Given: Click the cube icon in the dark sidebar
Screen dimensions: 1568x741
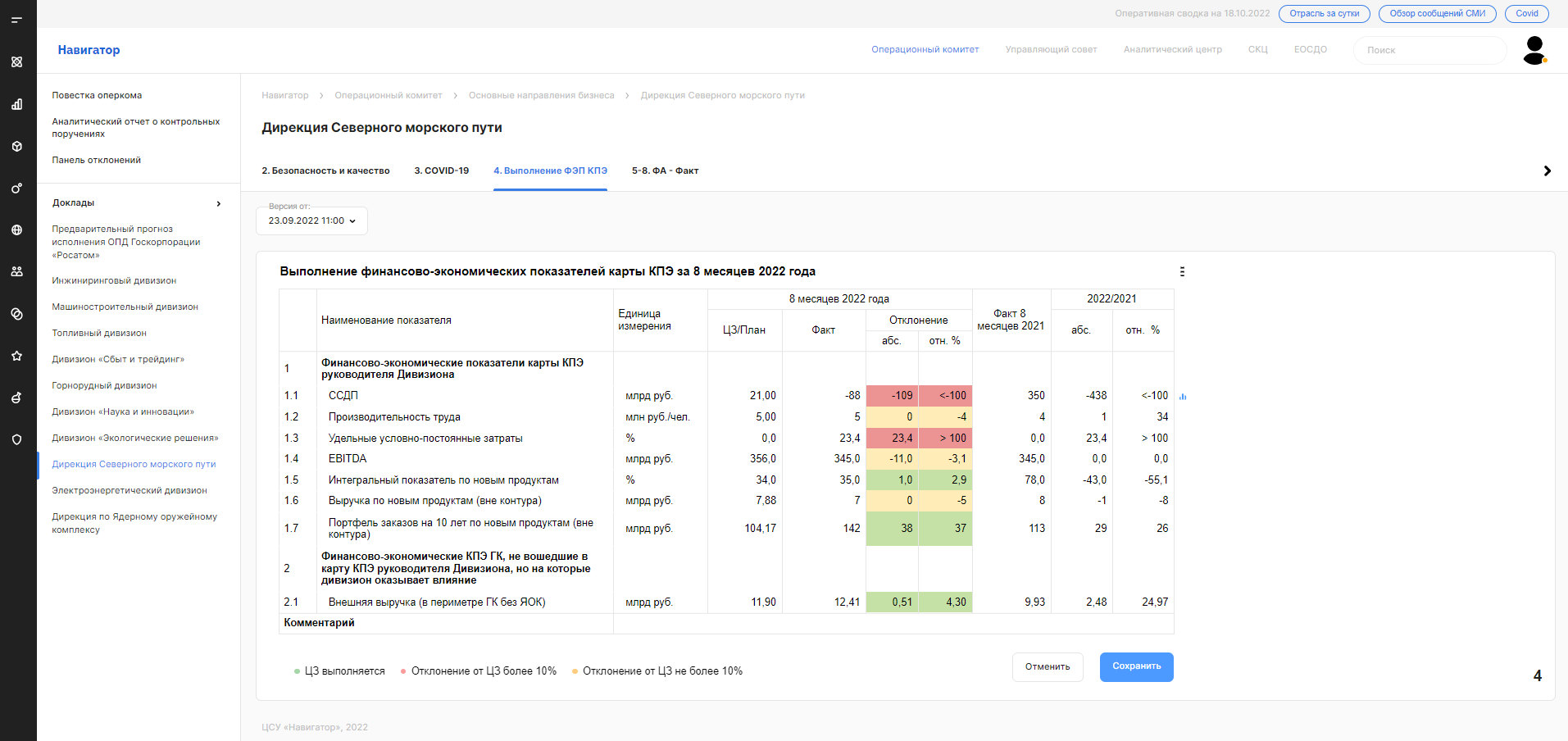Looking at the screenshot, I should click(16, 146).
